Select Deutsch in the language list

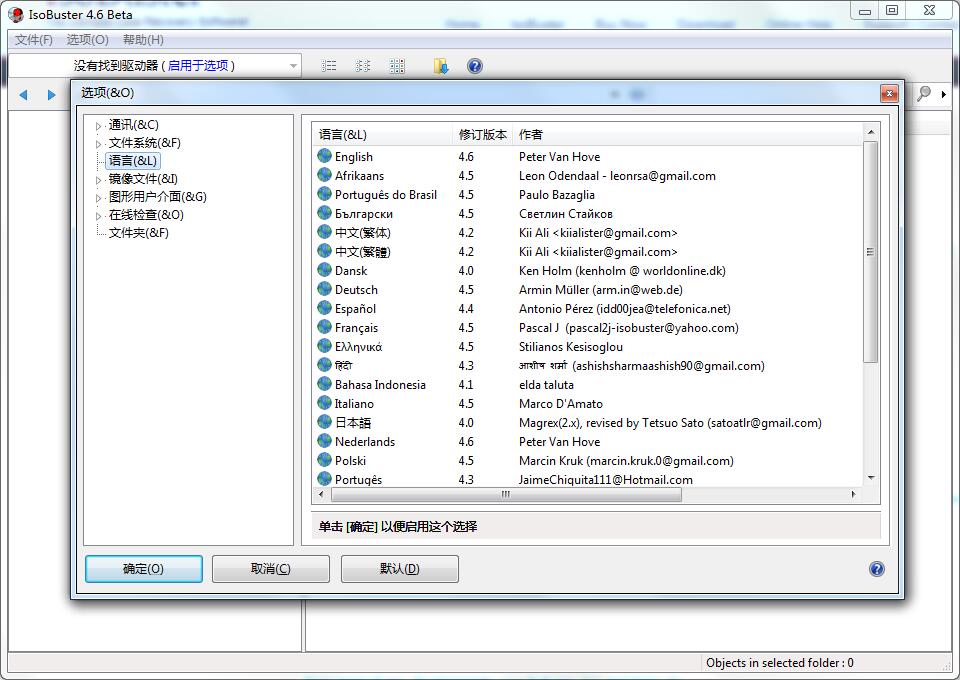(x=356, y=290)
